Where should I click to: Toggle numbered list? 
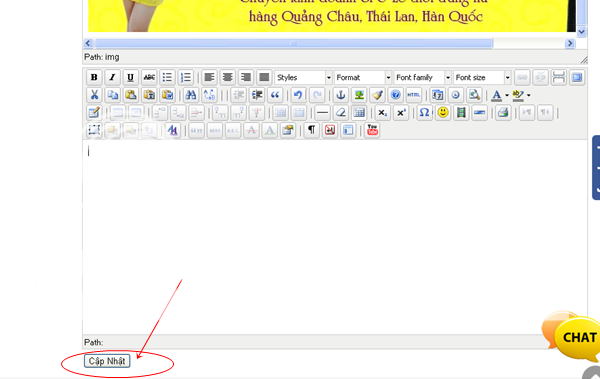point(186,77)
